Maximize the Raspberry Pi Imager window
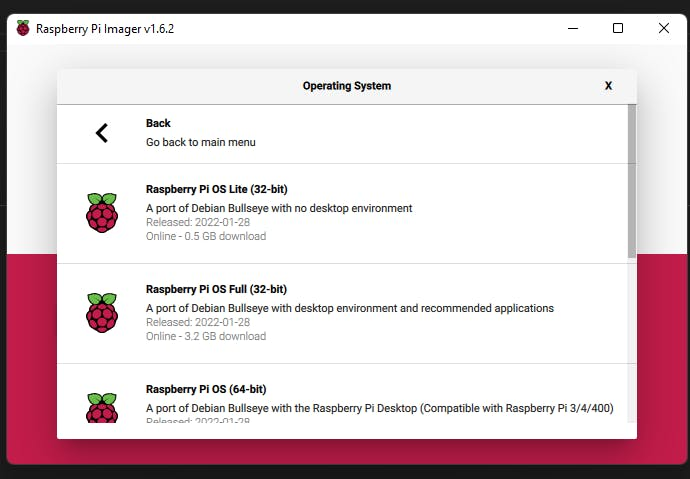This screenshot has height=479, width=690. (618, 28)
